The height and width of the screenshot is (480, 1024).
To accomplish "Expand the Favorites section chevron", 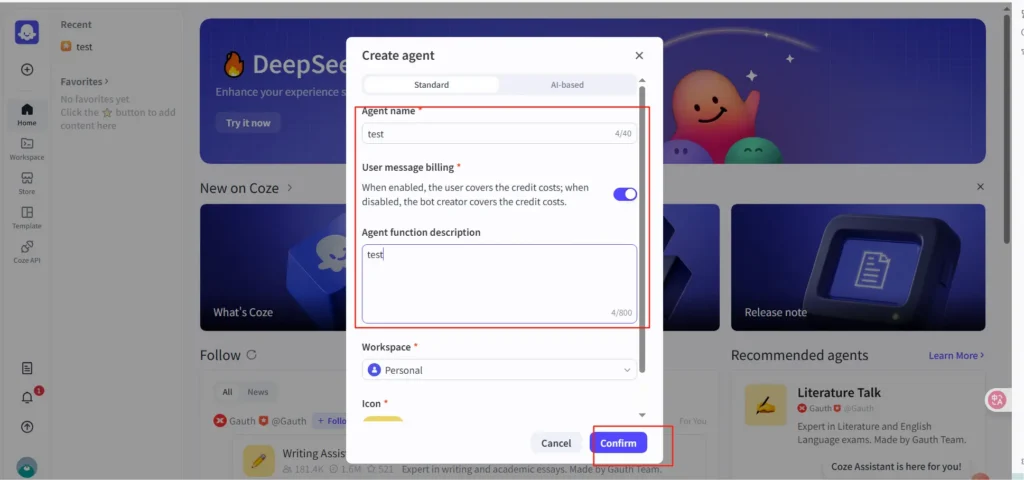I will (x=107, y=82).
